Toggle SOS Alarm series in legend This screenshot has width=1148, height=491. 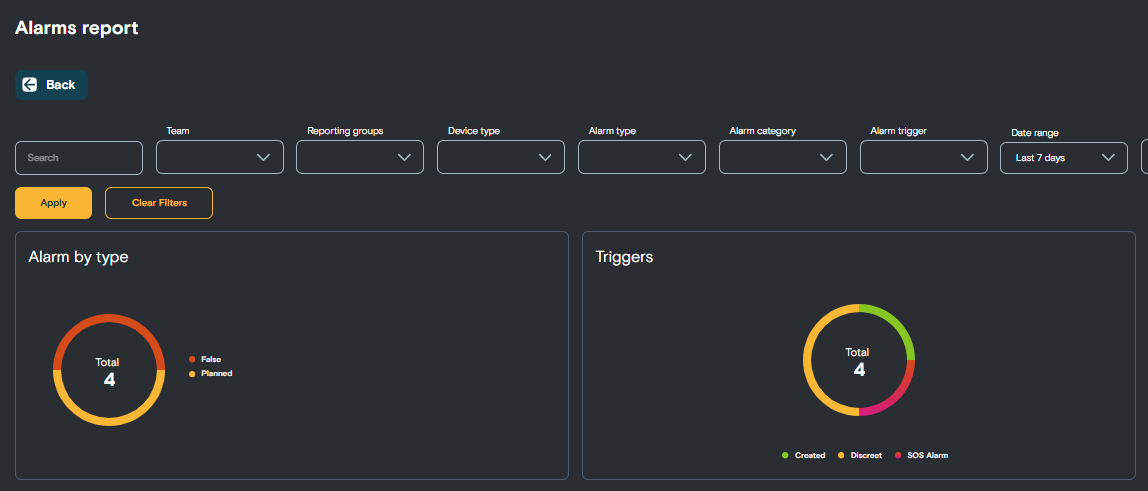pos(921,455)
